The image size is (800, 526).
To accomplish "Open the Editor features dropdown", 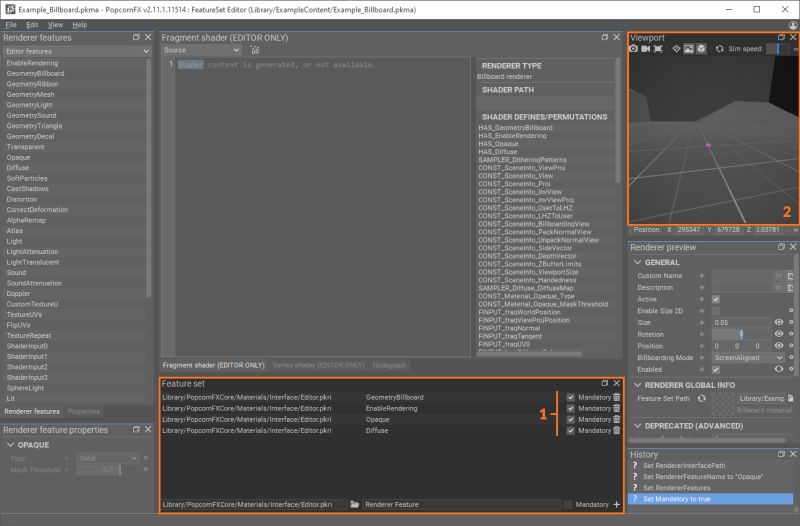I will point(77,51).
